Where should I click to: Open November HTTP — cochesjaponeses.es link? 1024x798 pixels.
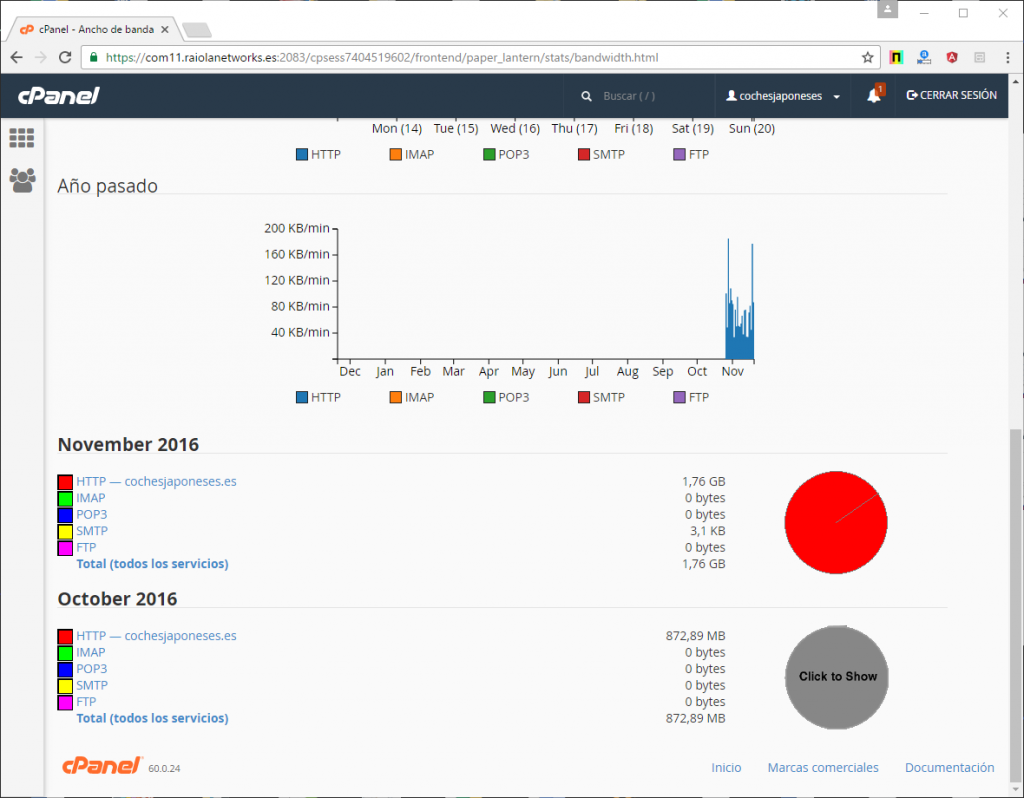[x=156, y=481]
